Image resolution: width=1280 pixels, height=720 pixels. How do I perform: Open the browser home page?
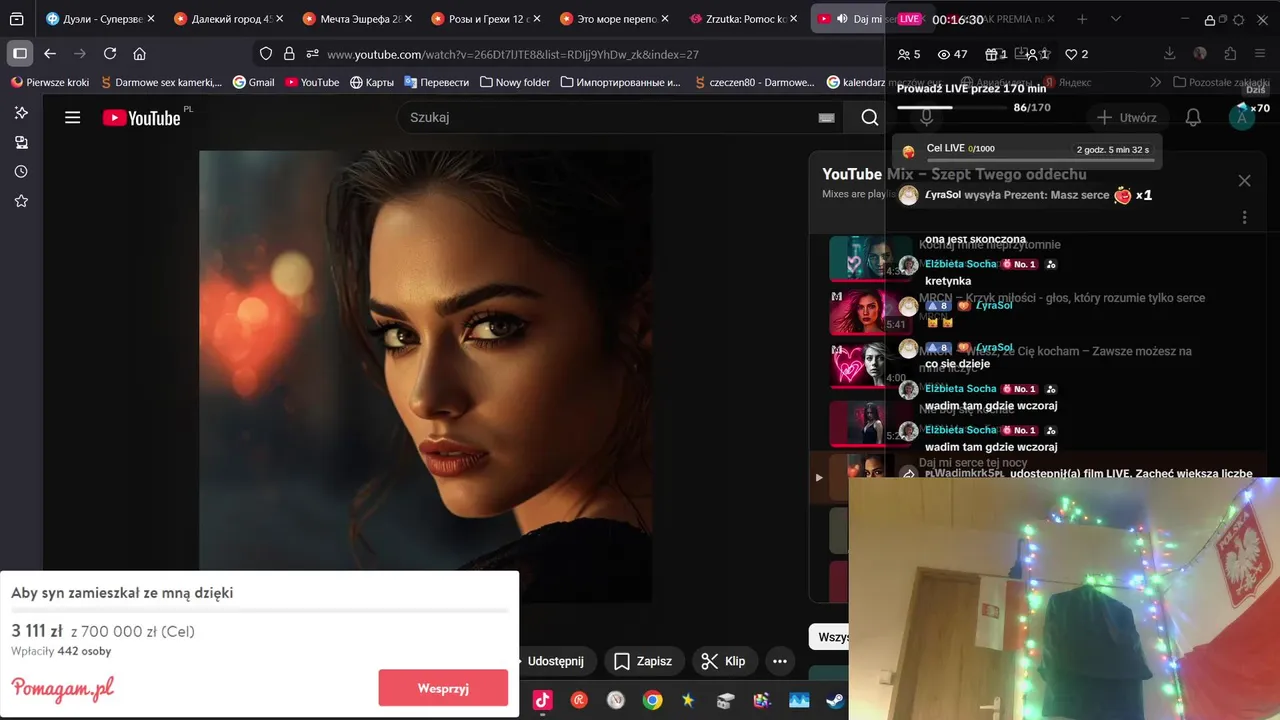[x=139, y=54]
